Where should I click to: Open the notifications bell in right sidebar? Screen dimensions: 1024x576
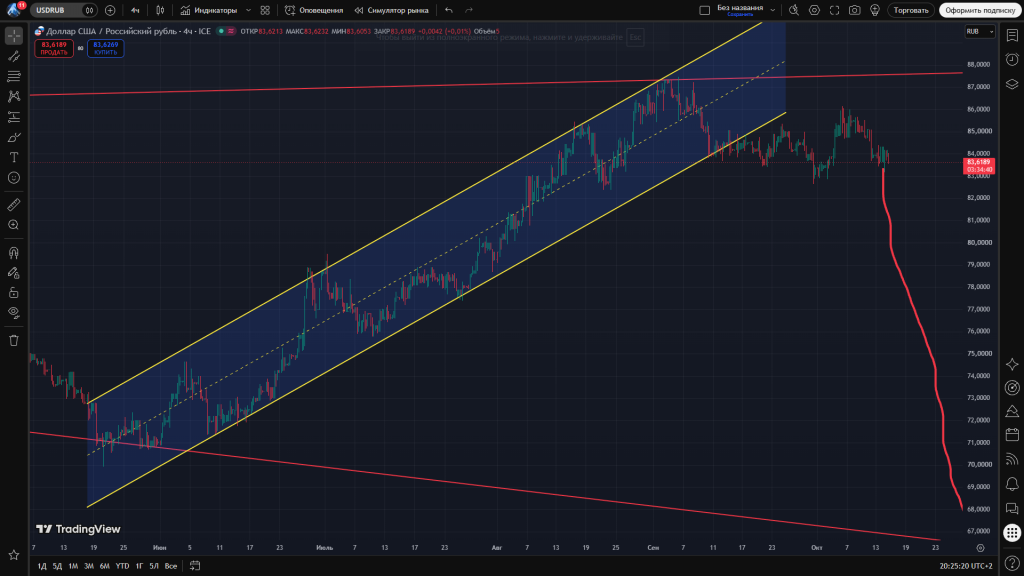coord(1012,484)
